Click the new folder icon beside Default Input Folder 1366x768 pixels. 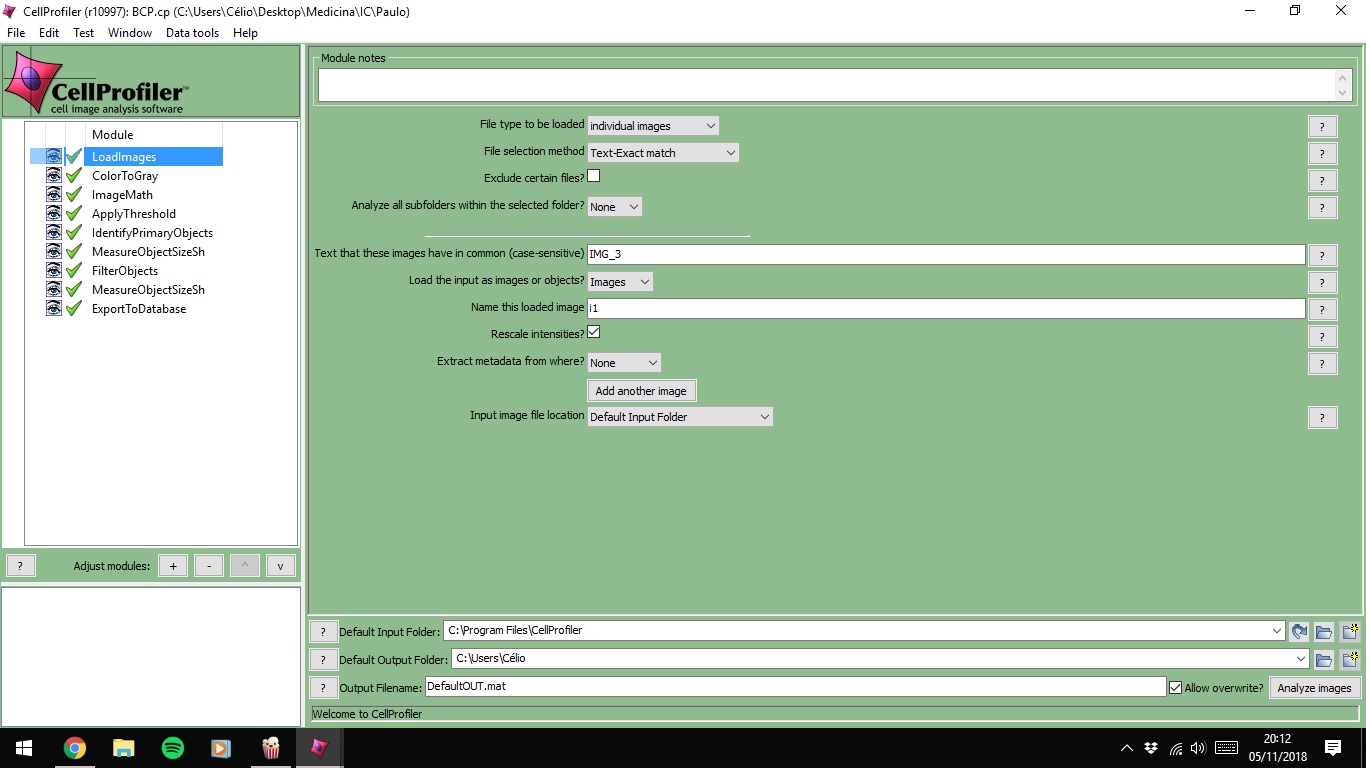pyautogui.click(x=1351, y=631)
